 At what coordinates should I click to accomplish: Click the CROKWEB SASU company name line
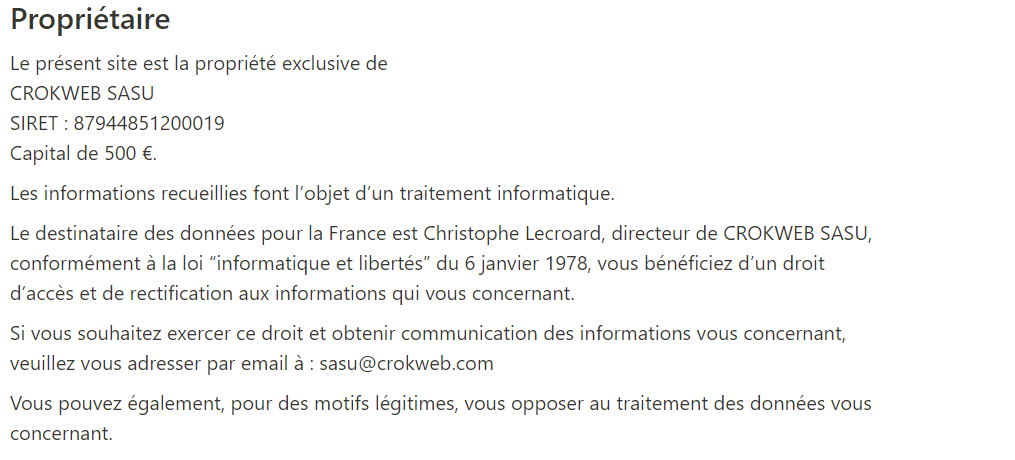(x=82, y=94)
